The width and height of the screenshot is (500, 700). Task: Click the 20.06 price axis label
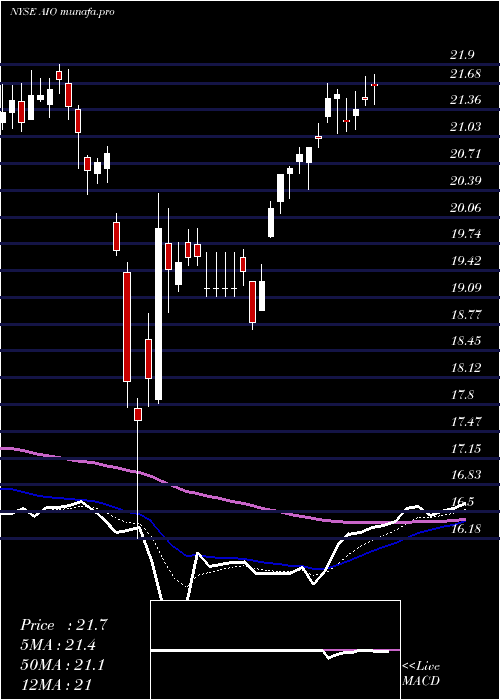click(x=466, y=207)
